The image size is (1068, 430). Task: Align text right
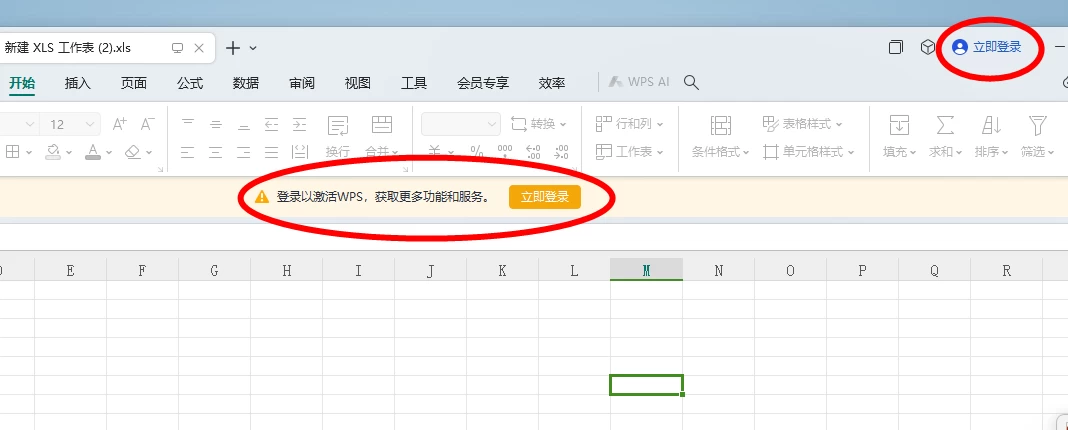click(244, 152)
